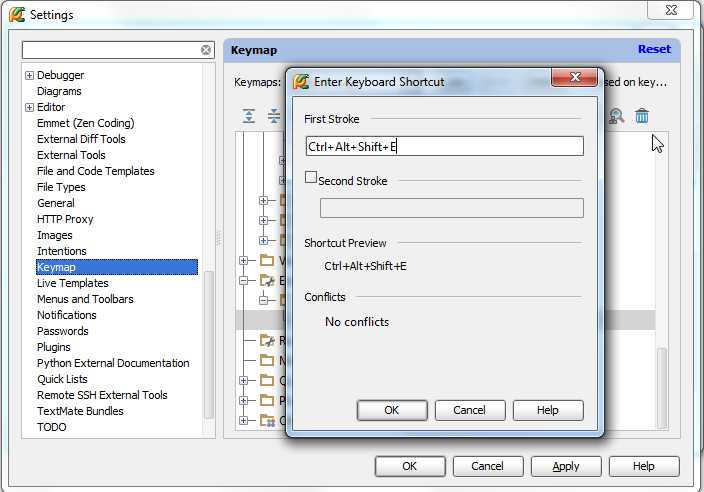Viewport: 704px width, 492px height.
Task: Open Live Templates settings
Action: pos(73,283)
